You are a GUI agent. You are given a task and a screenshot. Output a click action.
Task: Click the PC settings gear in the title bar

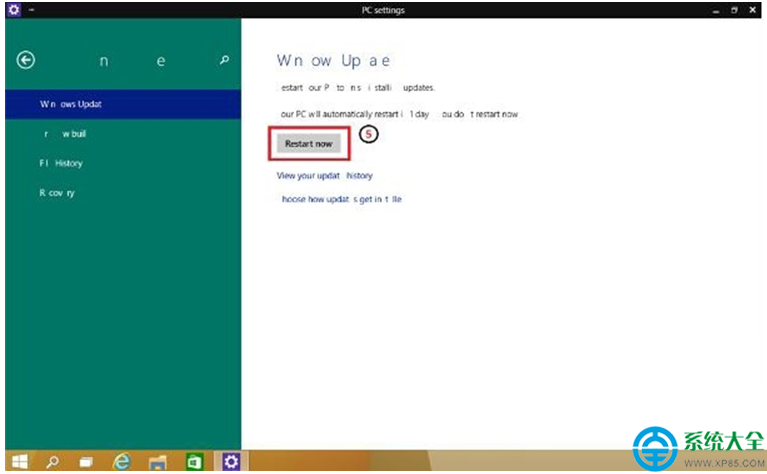tap(14, 9)
